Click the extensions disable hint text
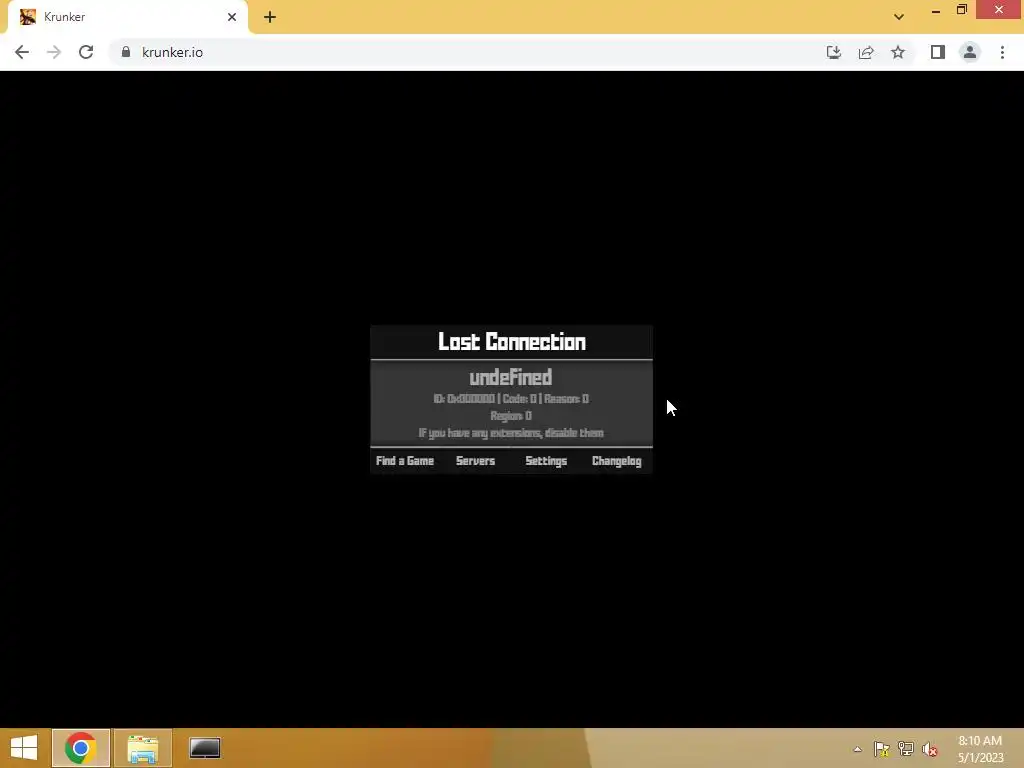This screenshot has height=768, width=1024. point(511,433)
